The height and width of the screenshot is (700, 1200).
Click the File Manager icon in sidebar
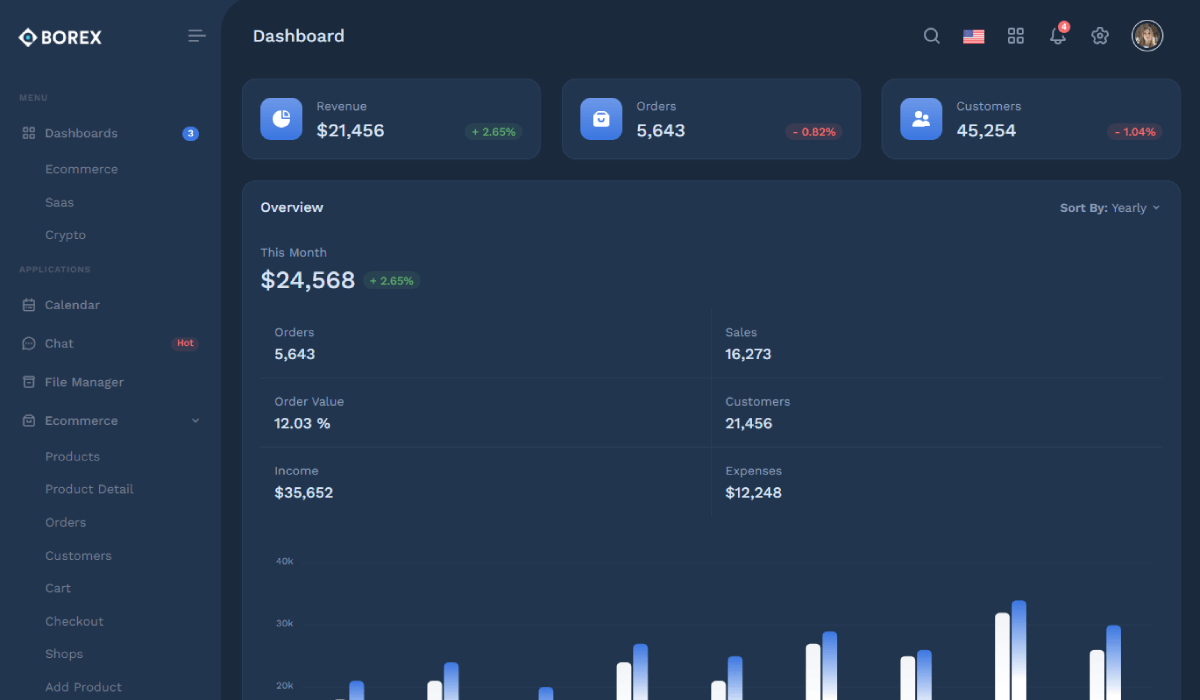(29, 382)
